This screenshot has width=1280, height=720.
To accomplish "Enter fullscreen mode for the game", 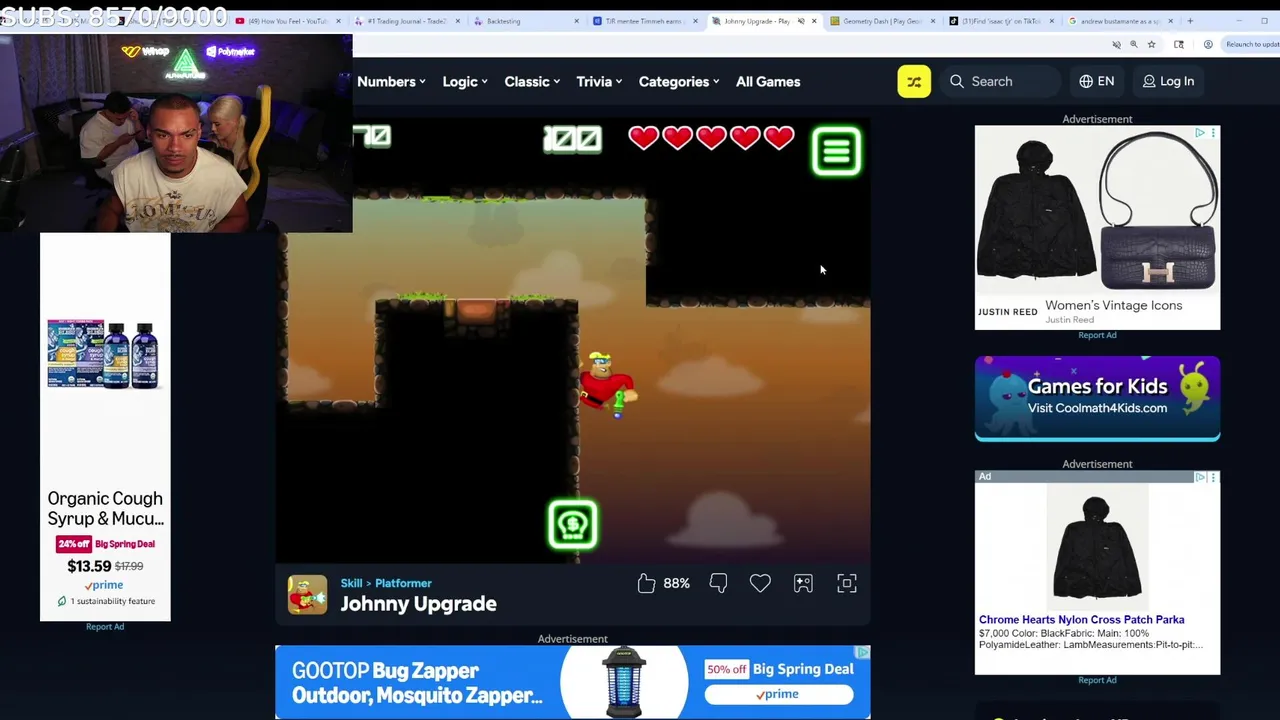I will tap(847, 583).
